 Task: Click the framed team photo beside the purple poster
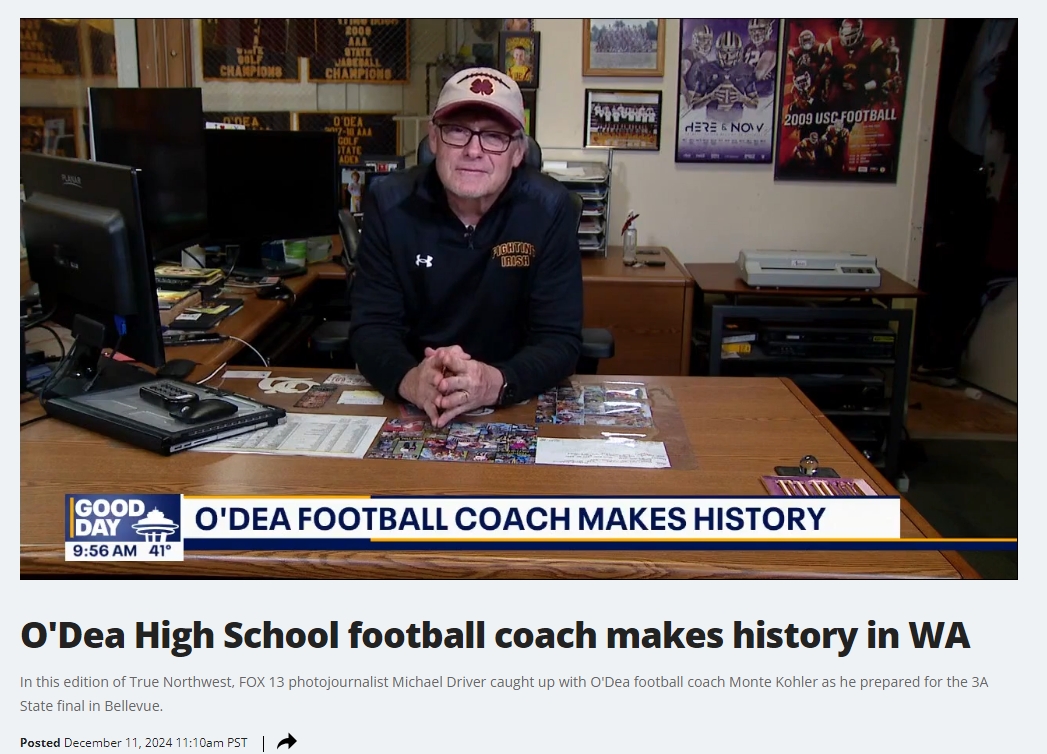pyautogui.click(x=623, y=120)
